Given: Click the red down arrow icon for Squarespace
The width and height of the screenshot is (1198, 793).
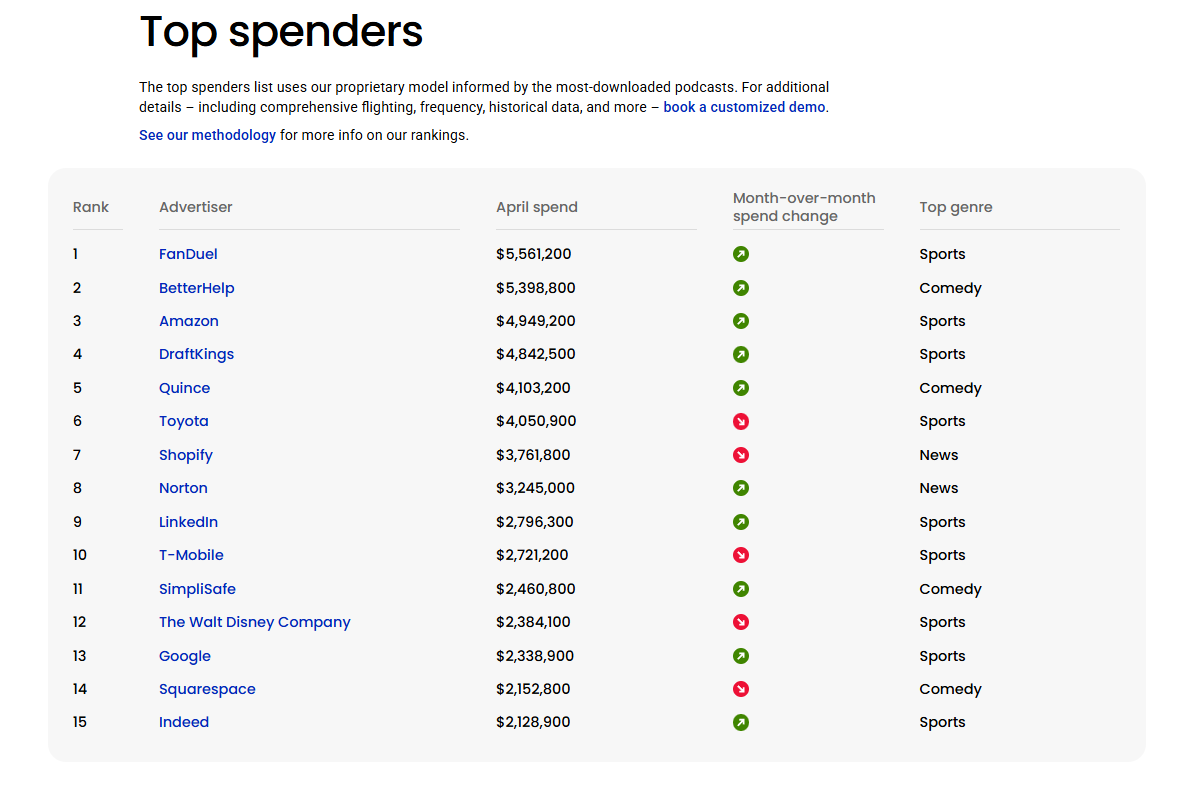Looking at the screenshot, I should pos(741,689).
